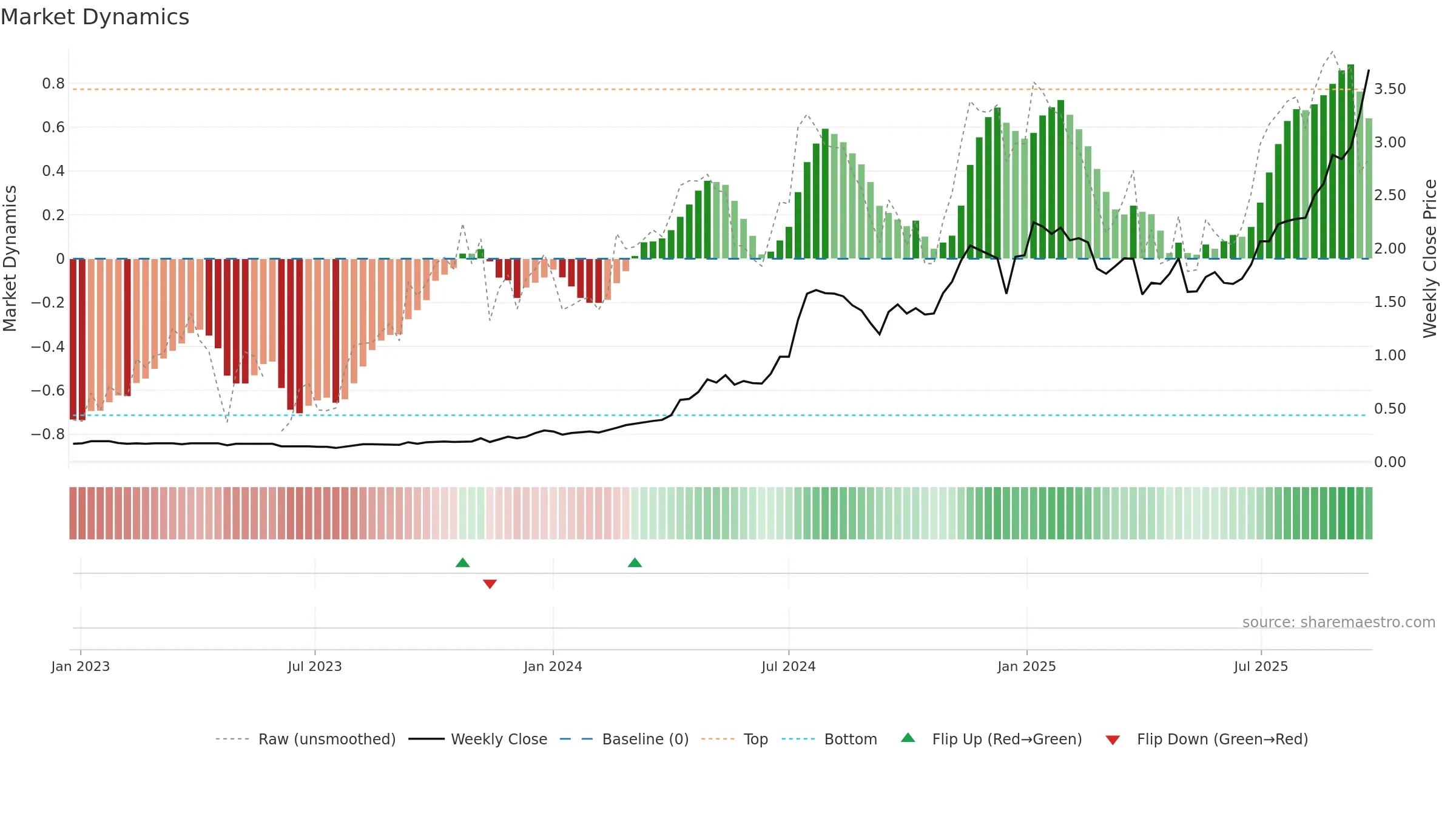This screenshot has height=819, width=1456.
Task: Click the dark red bar at the far left of chart
Action: pos(73,339)
